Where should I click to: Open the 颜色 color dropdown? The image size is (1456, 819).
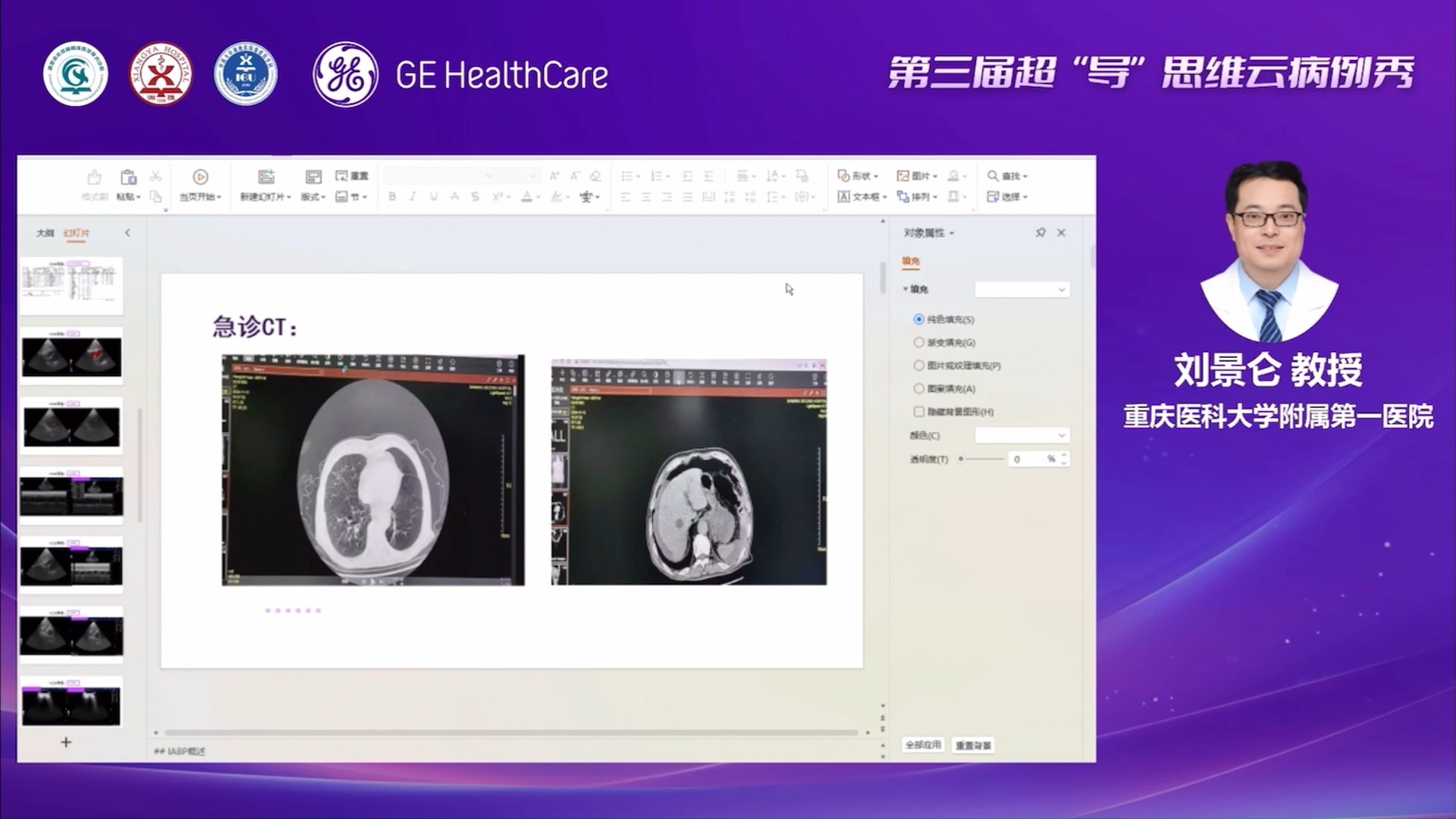1021,435
